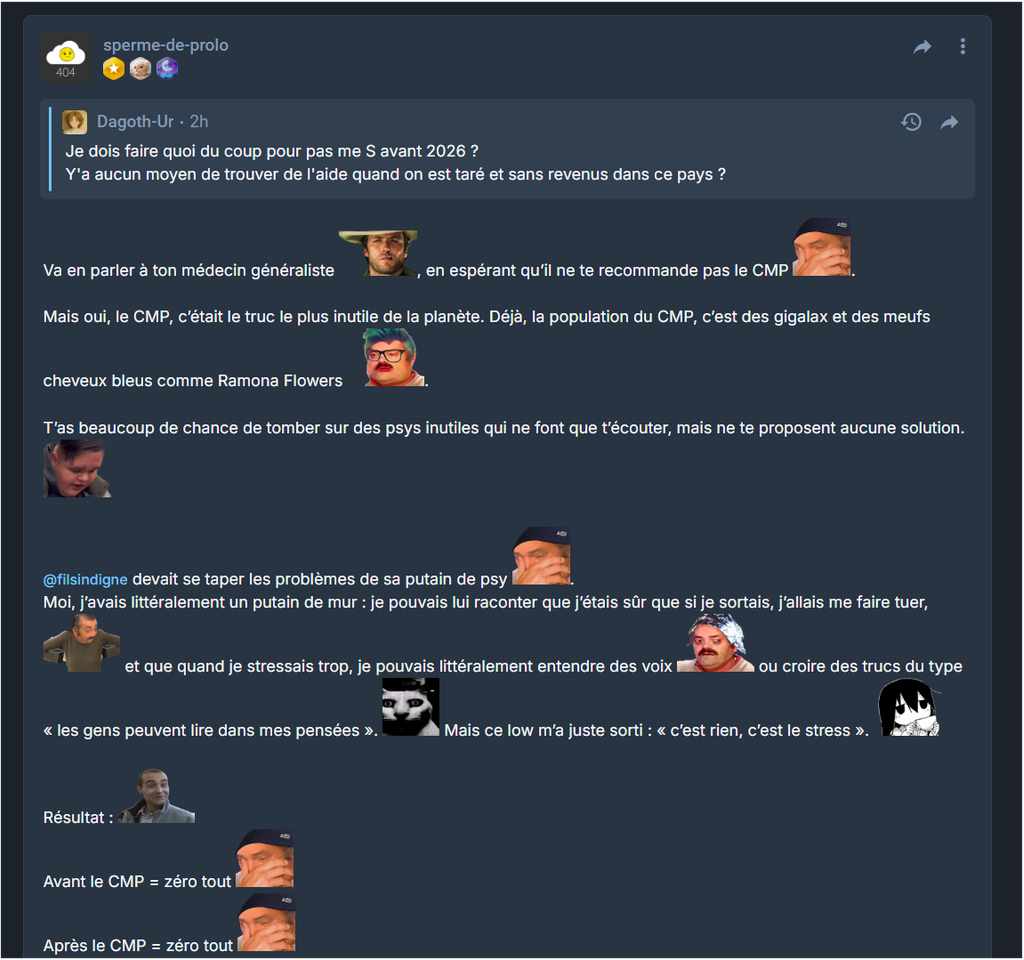This screenshot has width=1024, height=960.
Task: Open the Dagoth-Ur username in quote
Action: tap(135, 121)
